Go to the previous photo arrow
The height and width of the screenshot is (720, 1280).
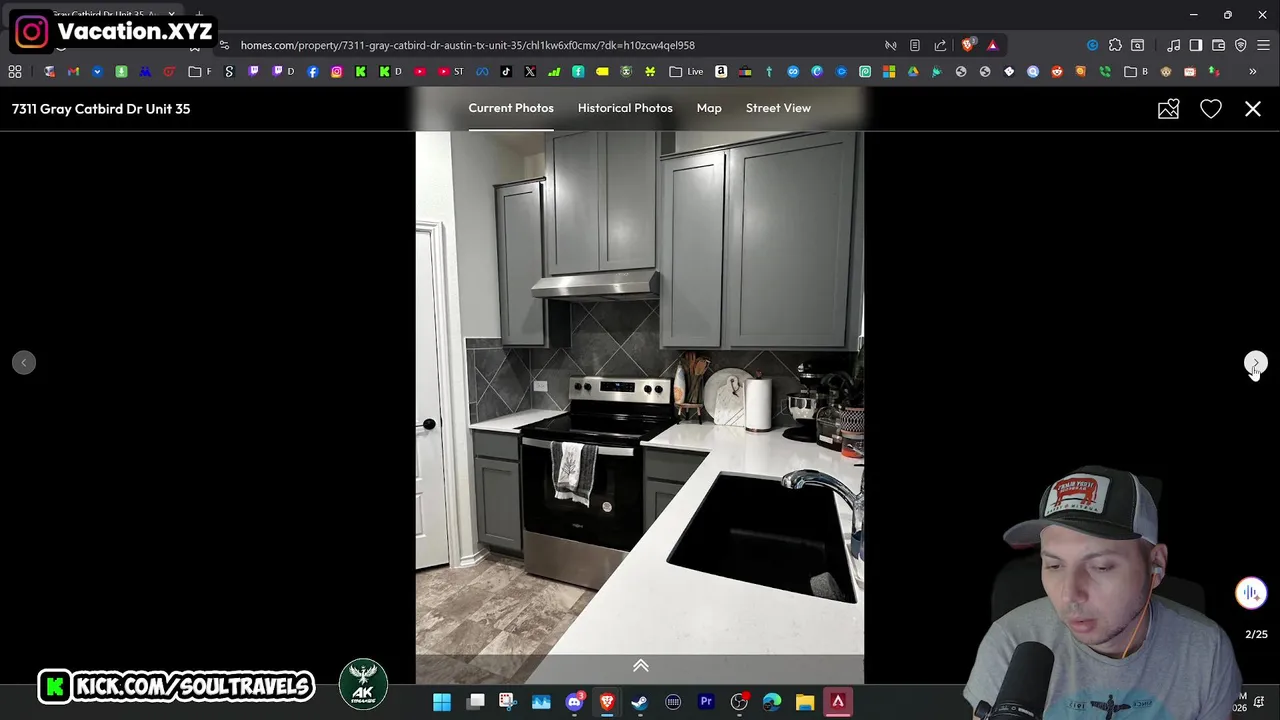click(x=24, y=363)
